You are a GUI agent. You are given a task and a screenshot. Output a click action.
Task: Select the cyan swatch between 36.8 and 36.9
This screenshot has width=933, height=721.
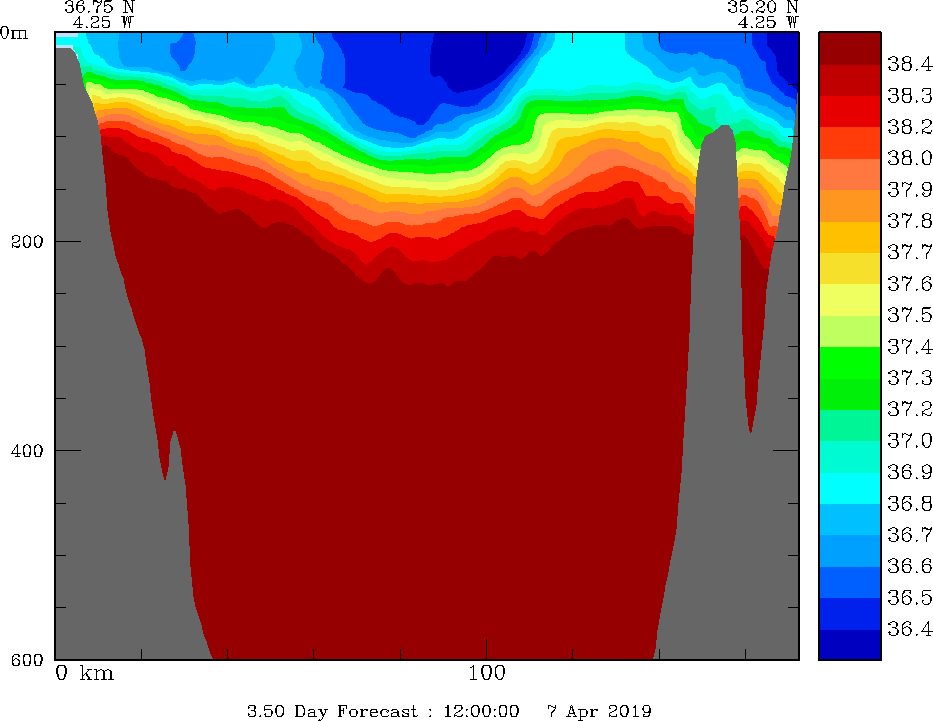(849, 488)
